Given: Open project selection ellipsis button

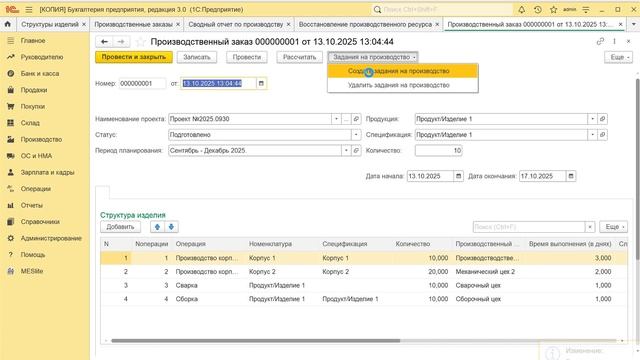Looking at the screenshot, I should tap(346, 119).
